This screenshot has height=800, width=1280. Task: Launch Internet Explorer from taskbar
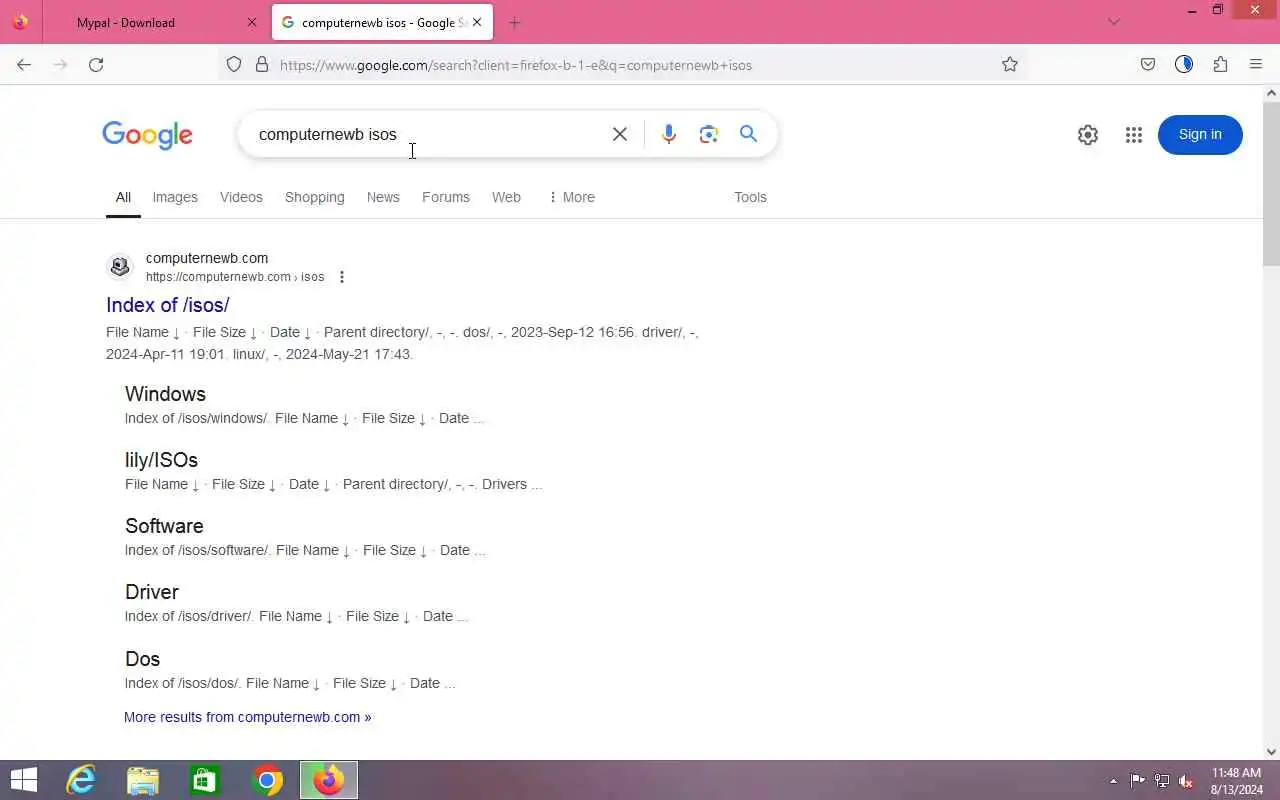click(81, 780)
